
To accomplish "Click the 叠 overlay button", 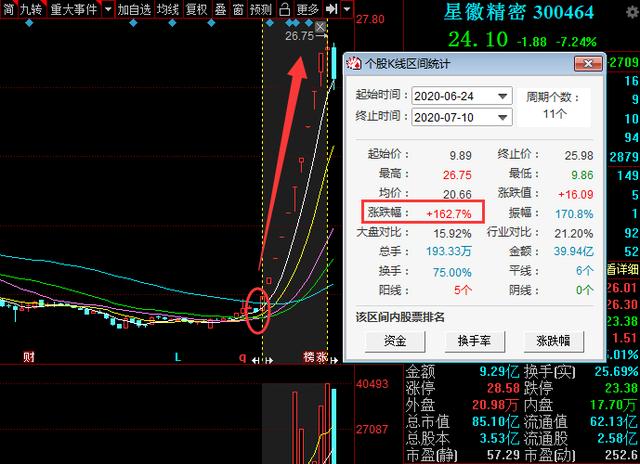I will (x=220, y=9).
